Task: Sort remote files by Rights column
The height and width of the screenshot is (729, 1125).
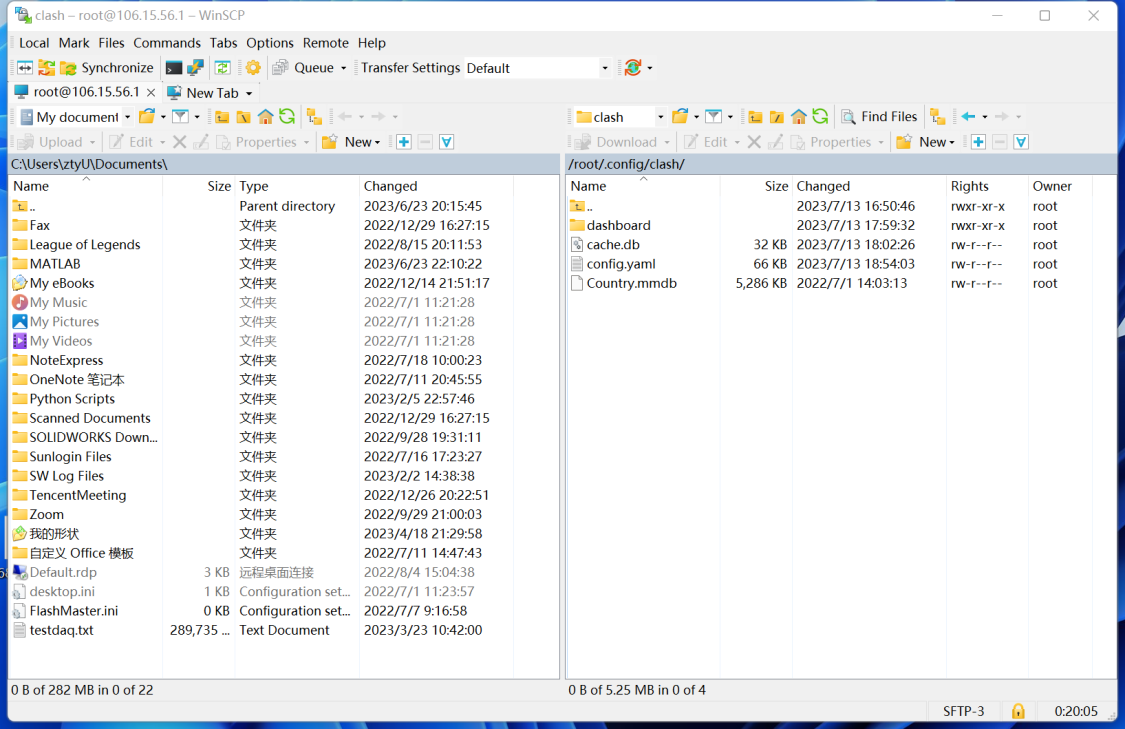Action: pos(987,186)
